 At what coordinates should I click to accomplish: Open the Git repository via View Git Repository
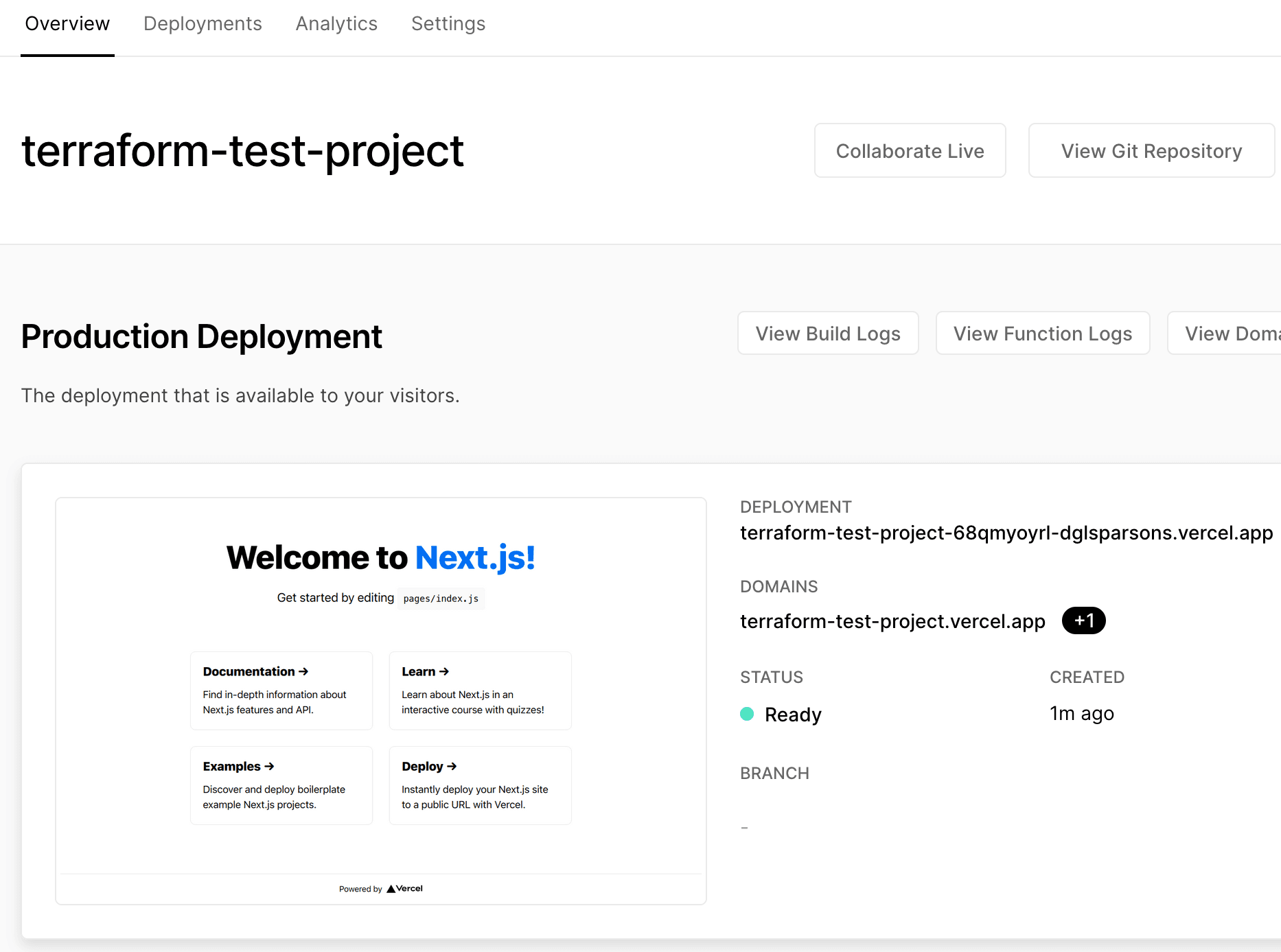click(x=1151, y=150)
